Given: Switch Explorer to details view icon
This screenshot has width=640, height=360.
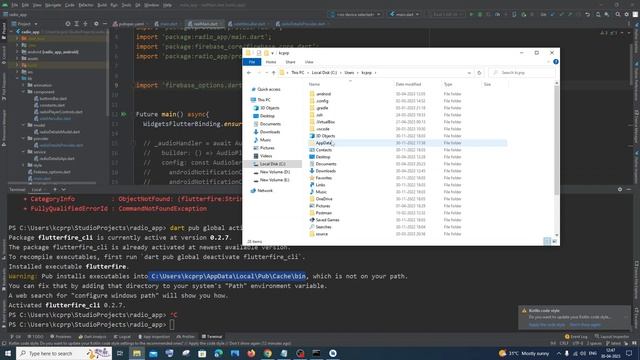Looking at the screenshot, I should (547, 241).
